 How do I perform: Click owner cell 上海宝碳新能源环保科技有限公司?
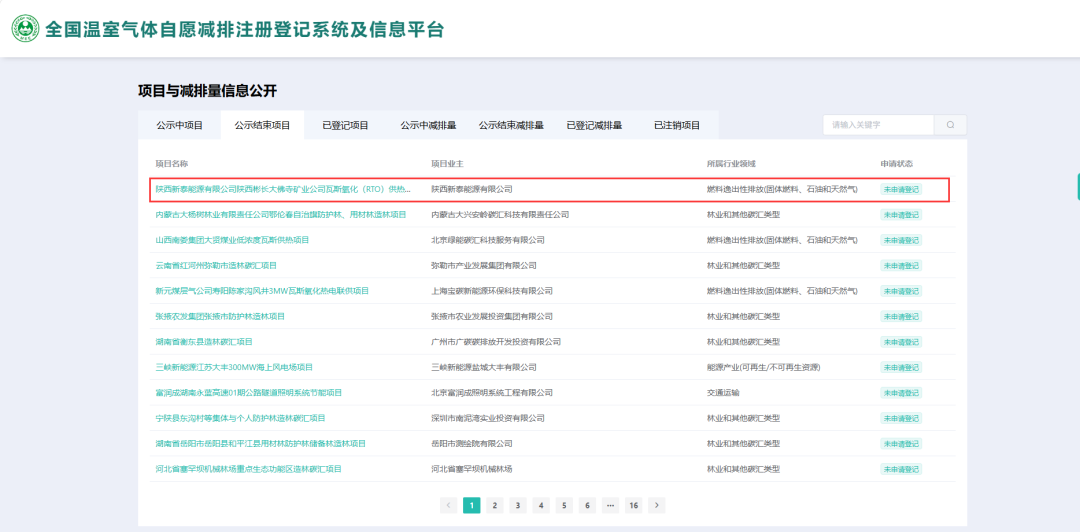coord(492,291)
